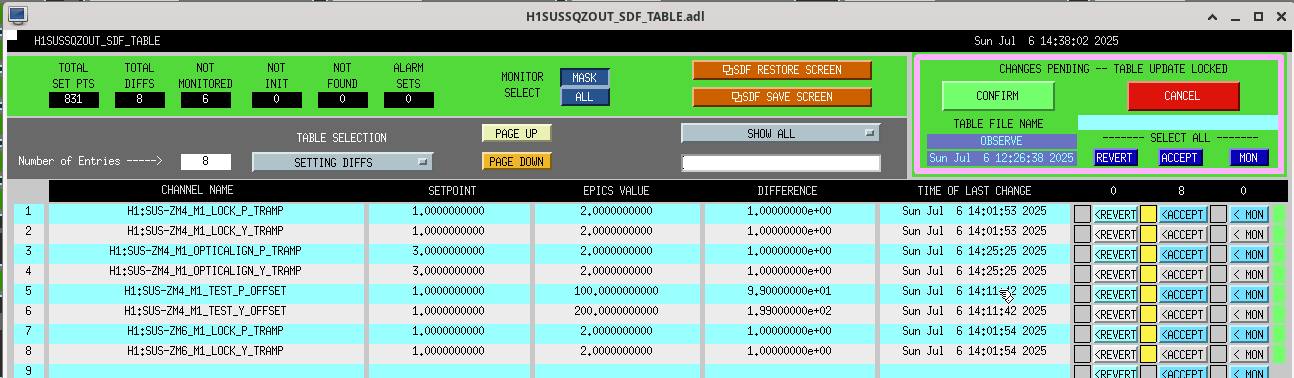Go to next page with PAGE DOWN
Viewport: 1294px width, 378px height.
pyautogui.click(x=516, y=161)
